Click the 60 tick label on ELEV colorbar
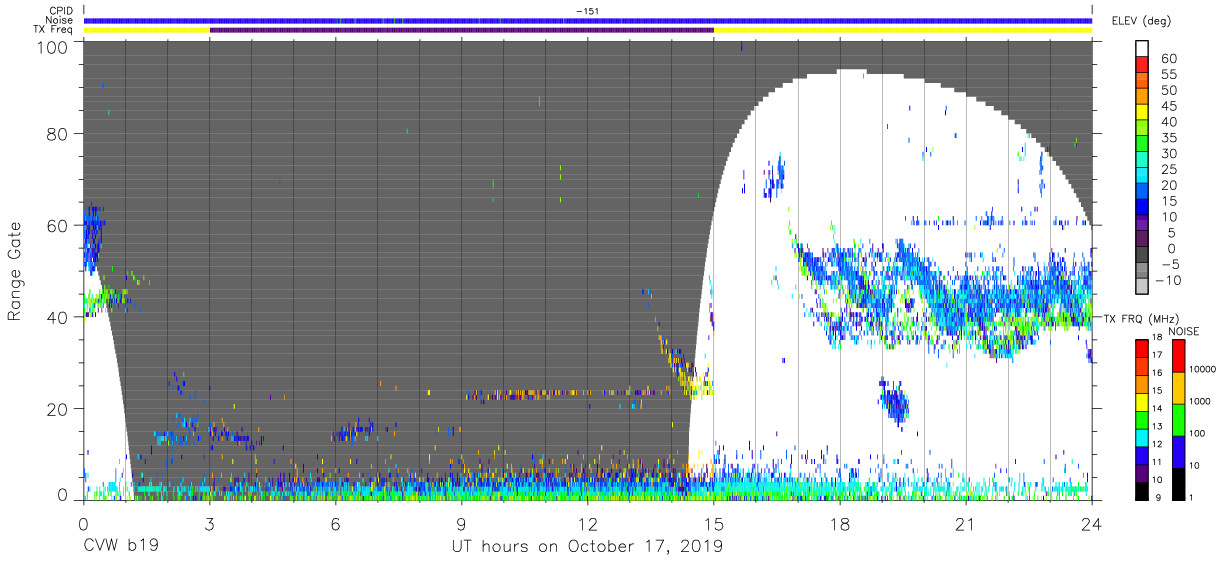This screenshot has height=567, width=1228. pyautogui.click(x=1168, y=59)
